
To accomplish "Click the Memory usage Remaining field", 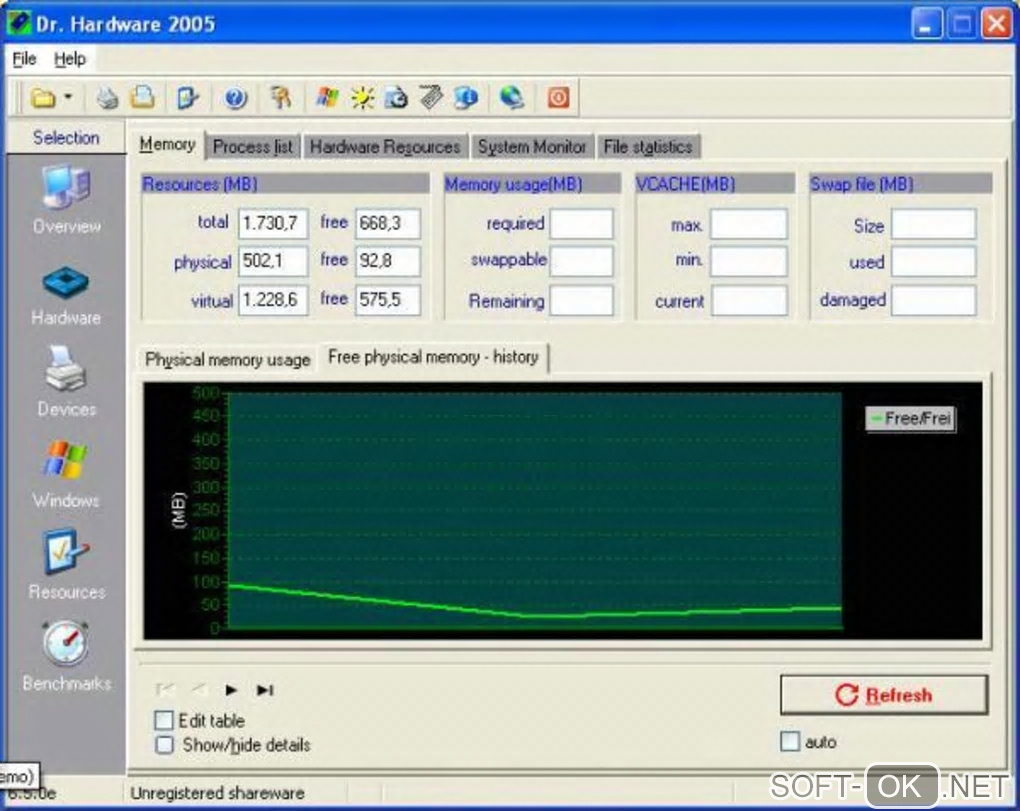I will (581, 300).
